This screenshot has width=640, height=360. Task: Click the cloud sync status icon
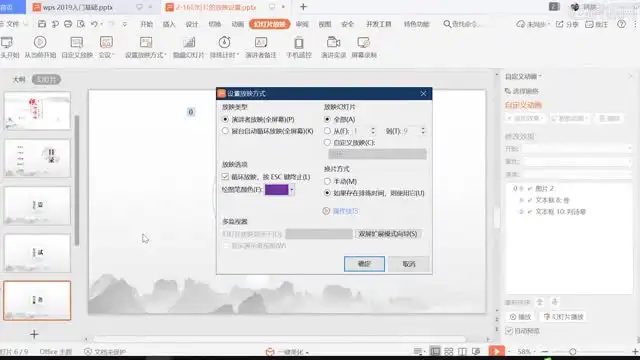tap(520, 24)
